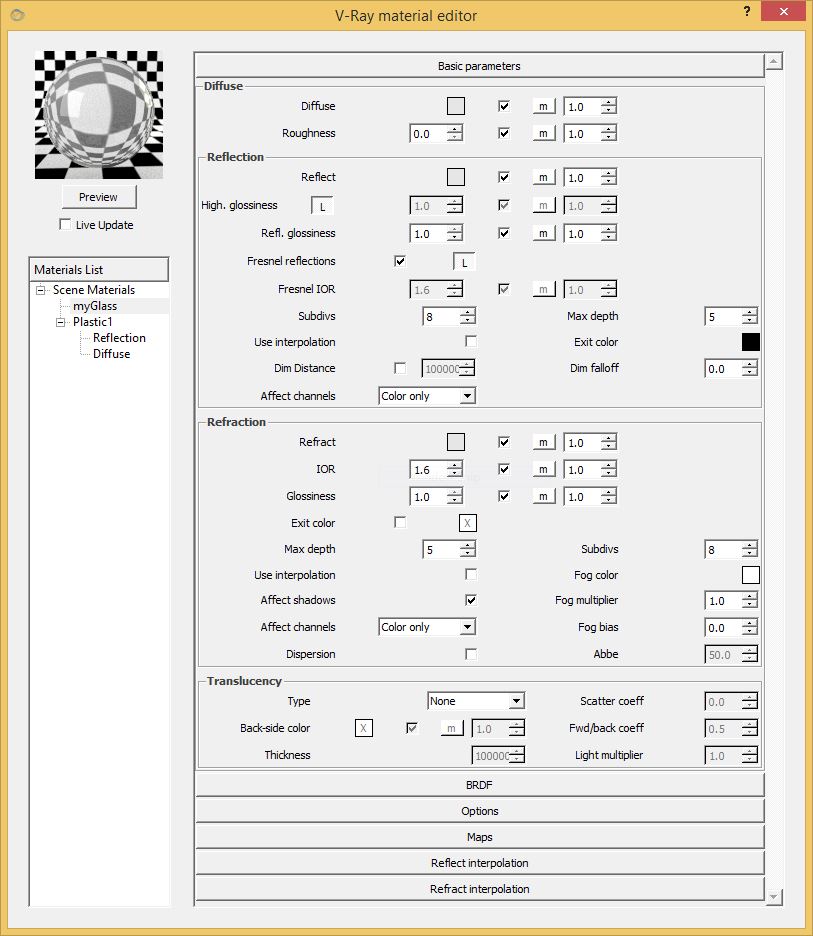Click the refraction Glossiness map 'm' button
The height and width of the screenshot is (936, 813).
pos(544,496)
